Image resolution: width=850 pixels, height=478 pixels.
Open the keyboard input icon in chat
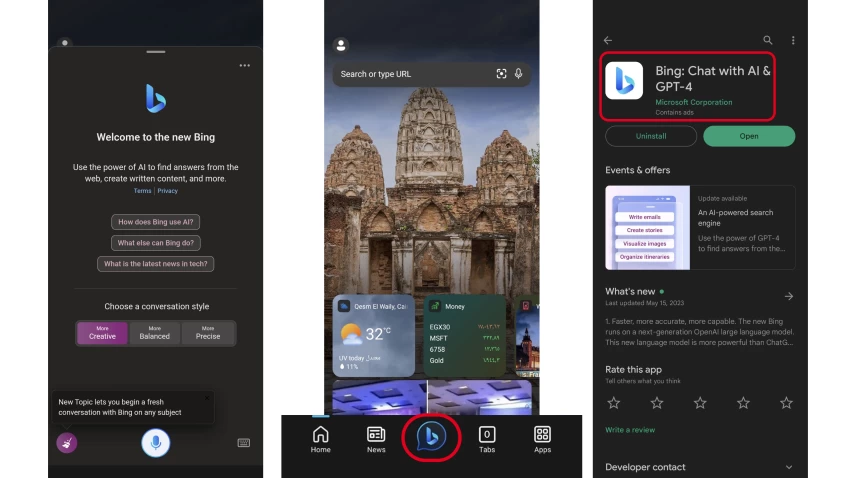click(x=244, y=443)
